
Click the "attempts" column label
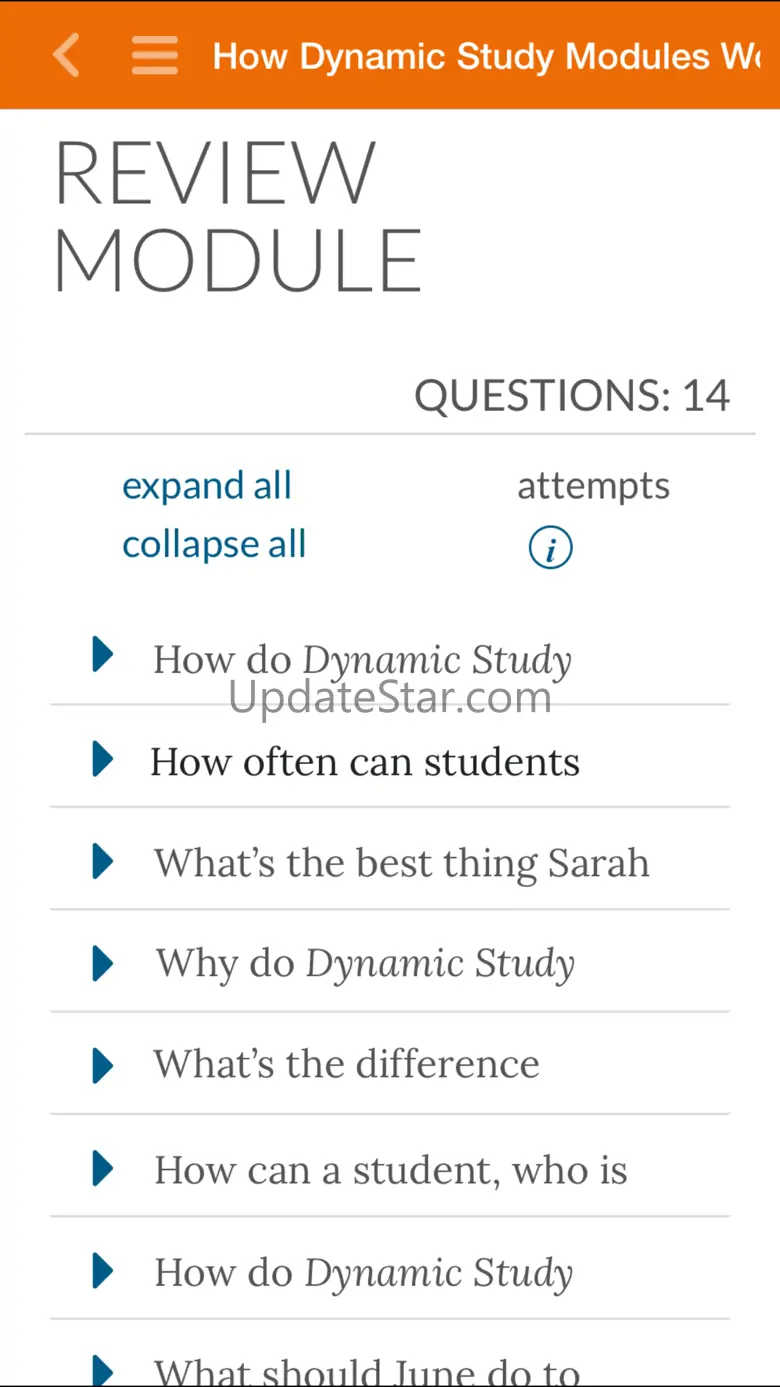tap(593, 487)
